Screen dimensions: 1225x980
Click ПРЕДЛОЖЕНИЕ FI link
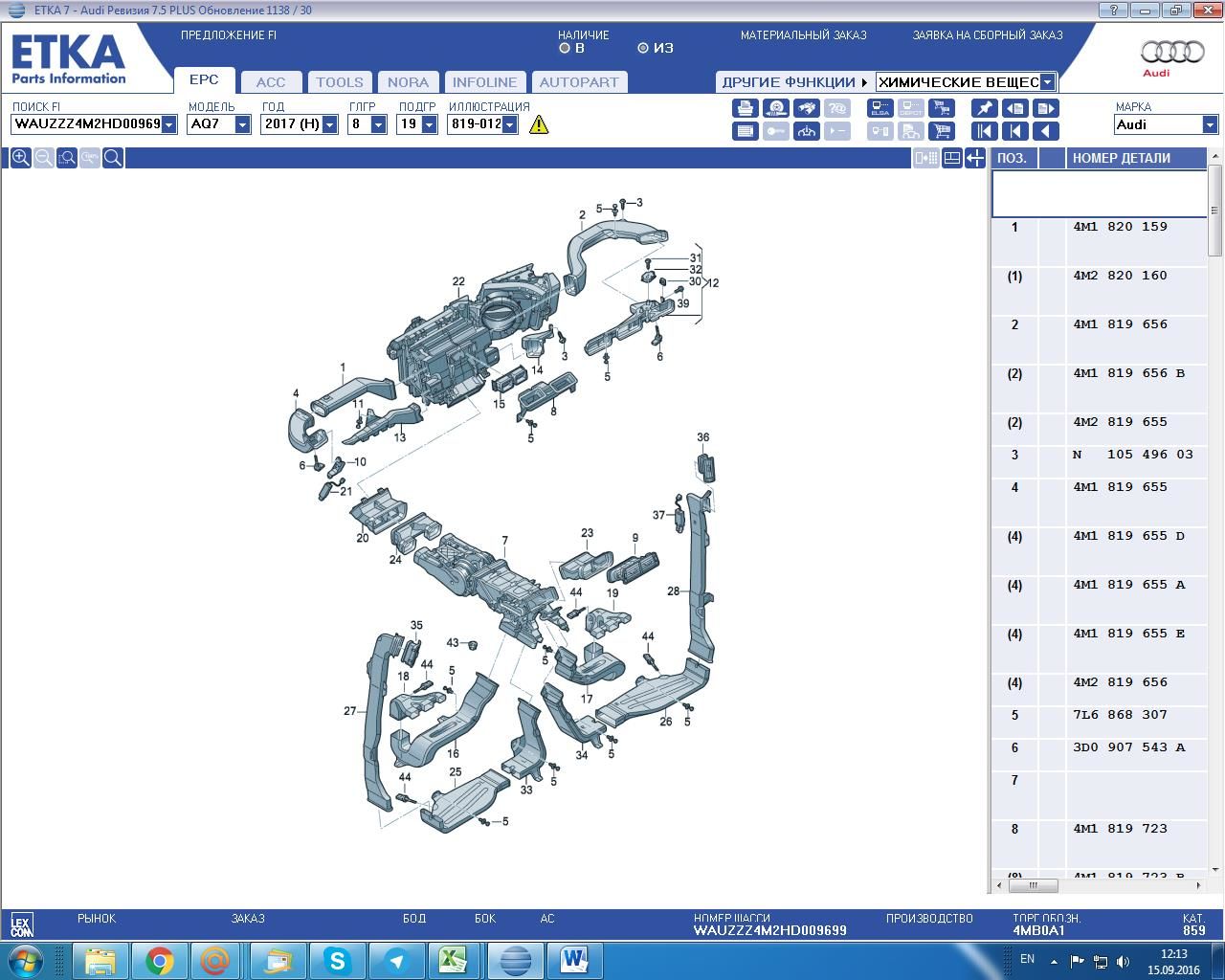pos(229,35)
